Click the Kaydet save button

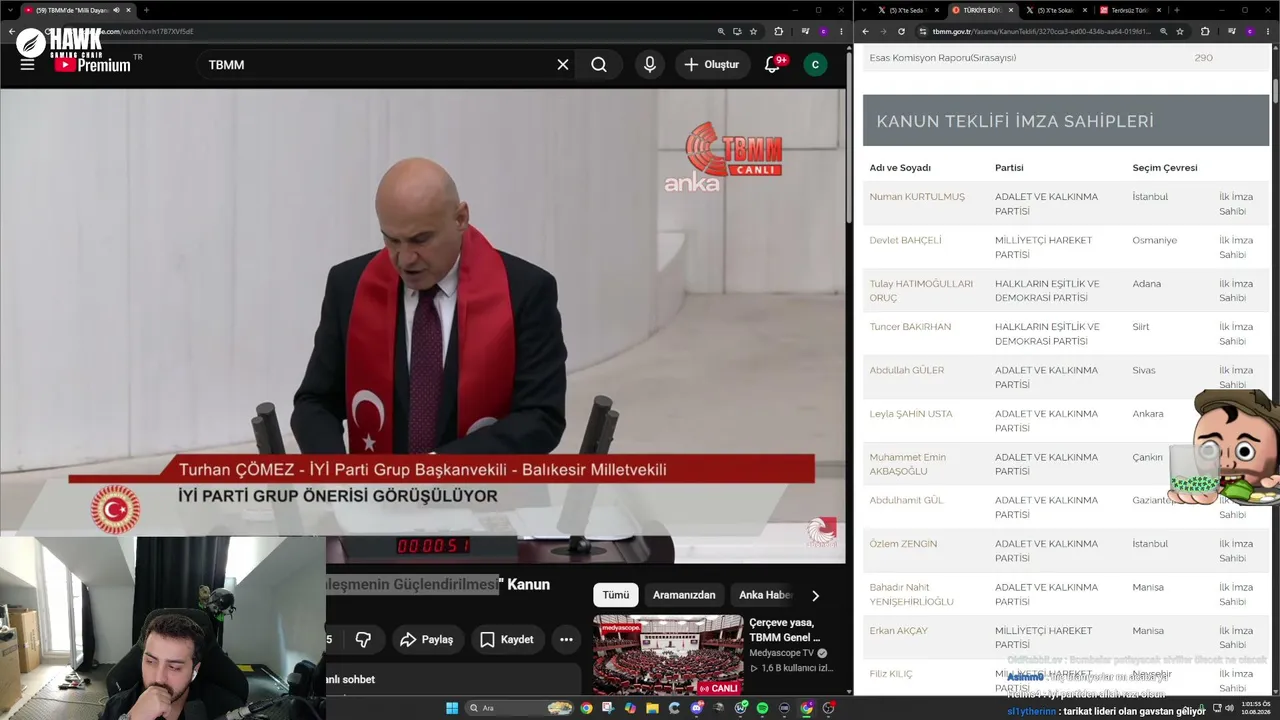pos(506,639)
